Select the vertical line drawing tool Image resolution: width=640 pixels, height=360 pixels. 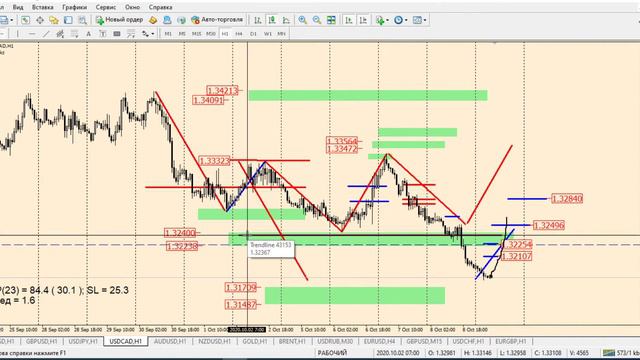coord(17,34)
